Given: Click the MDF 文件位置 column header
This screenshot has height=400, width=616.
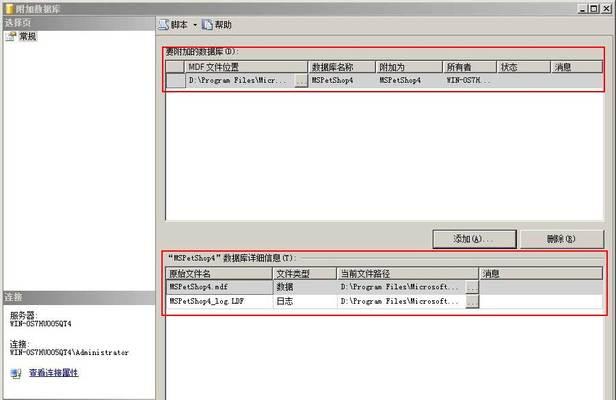Looking at the screenshot, I should click(x=246, y=67).
